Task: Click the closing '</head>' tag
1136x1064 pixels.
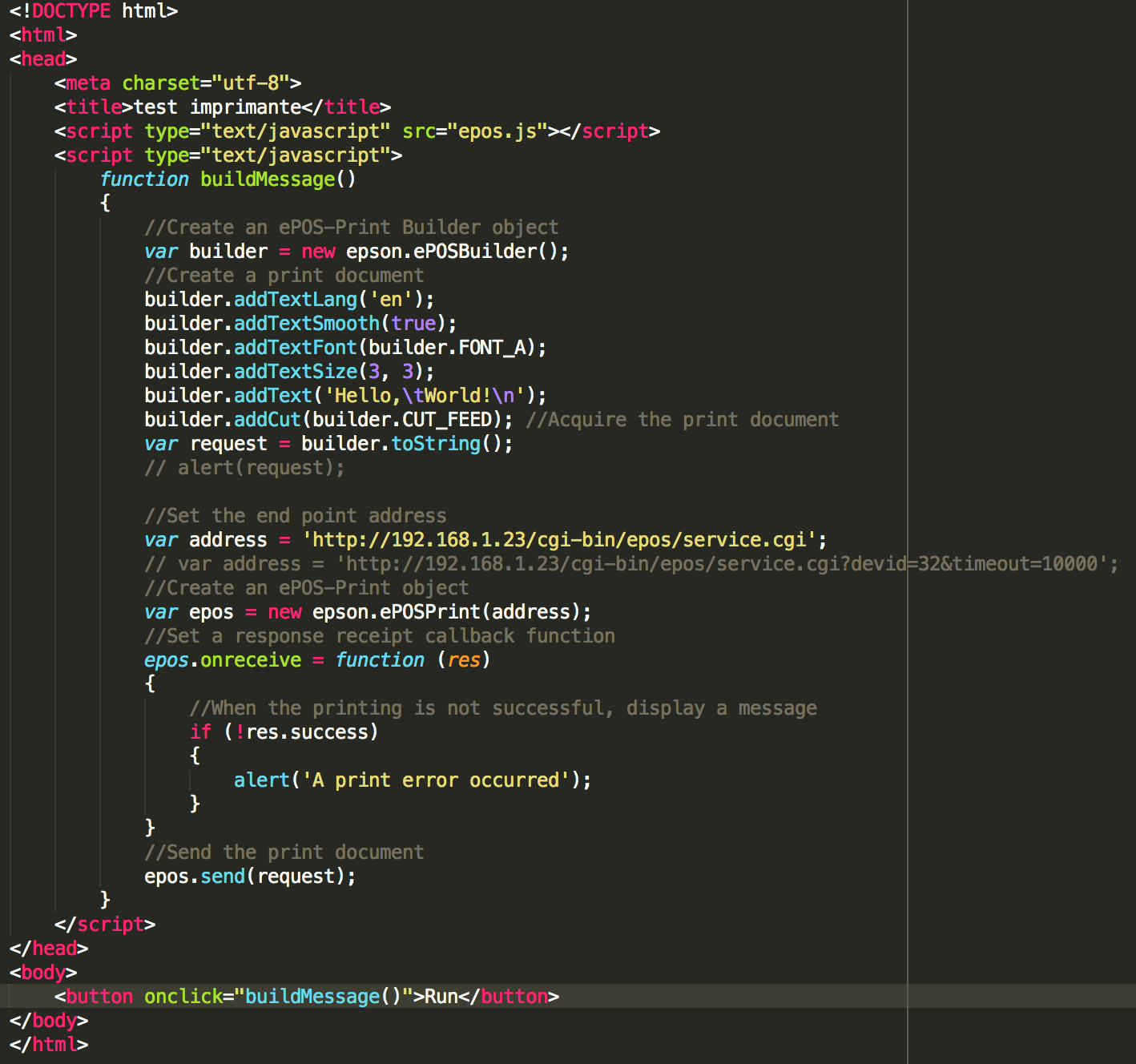Action: click(x=49, y=949)
